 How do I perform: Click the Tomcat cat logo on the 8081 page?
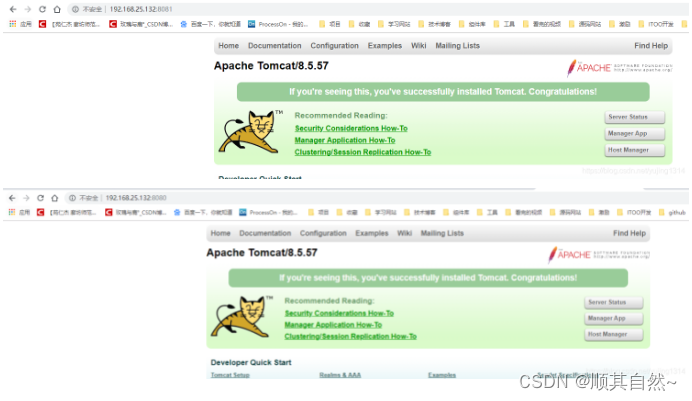tap(250, 132)
